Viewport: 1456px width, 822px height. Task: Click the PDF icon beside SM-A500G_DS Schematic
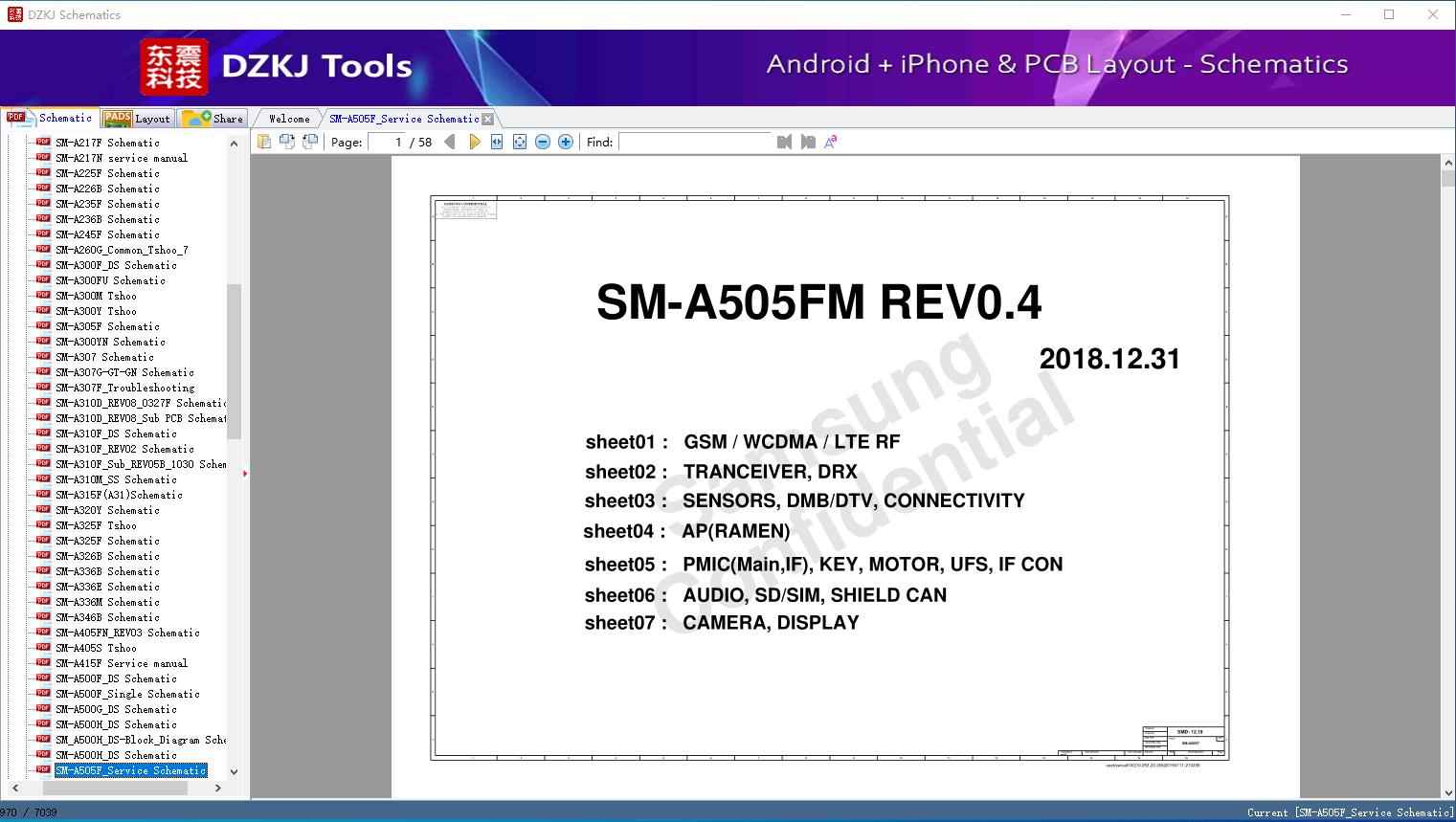43,708
